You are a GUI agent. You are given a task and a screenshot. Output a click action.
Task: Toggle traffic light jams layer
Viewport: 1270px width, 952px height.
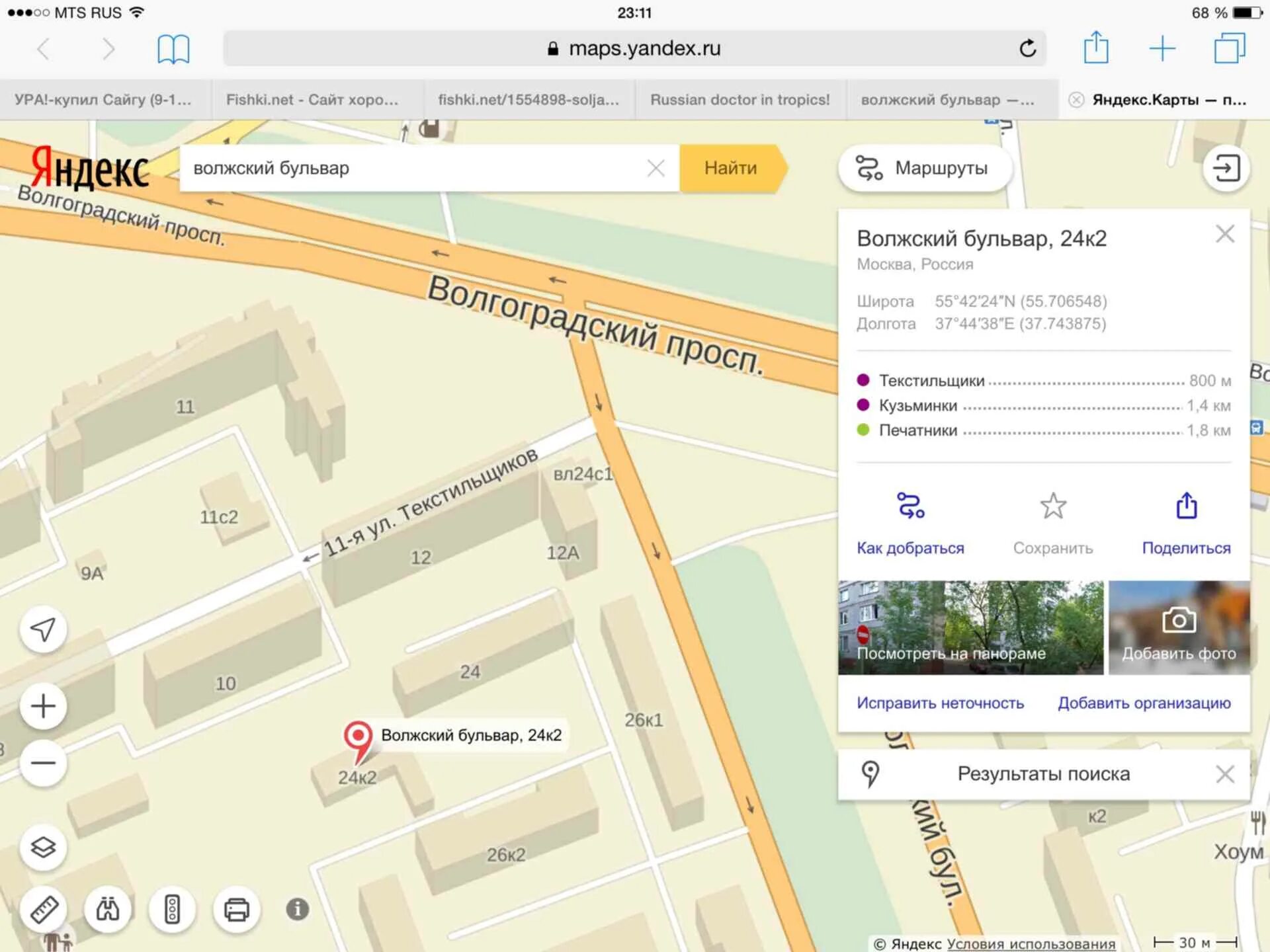172,910
